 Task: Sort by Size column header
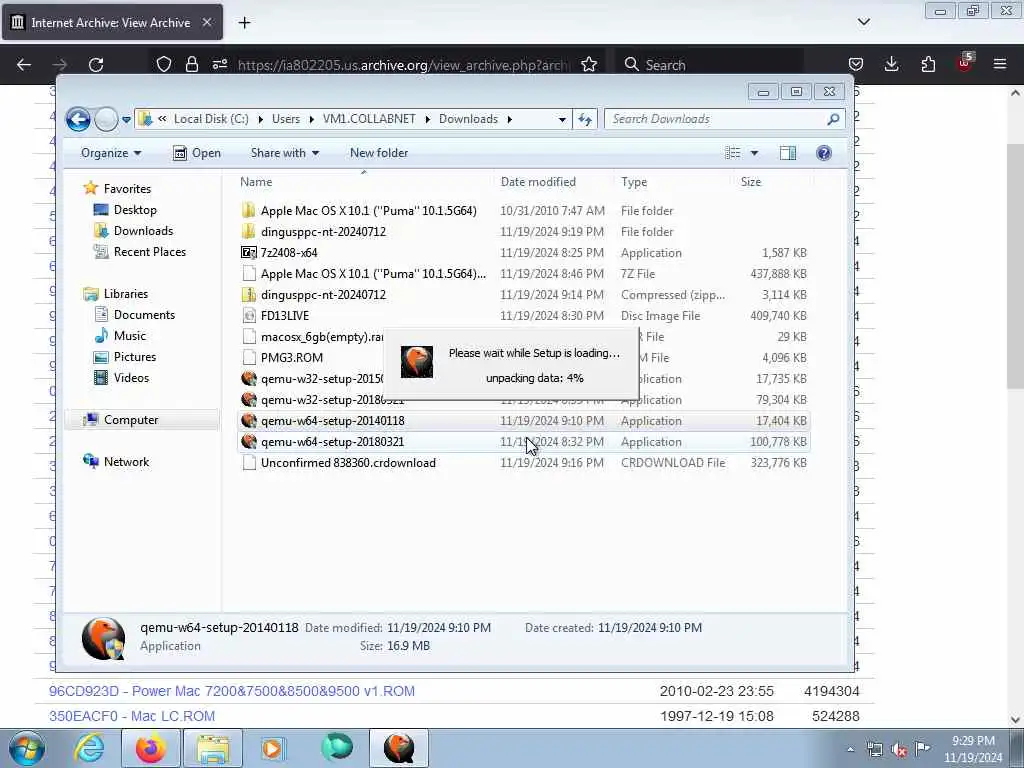(751, 182)
